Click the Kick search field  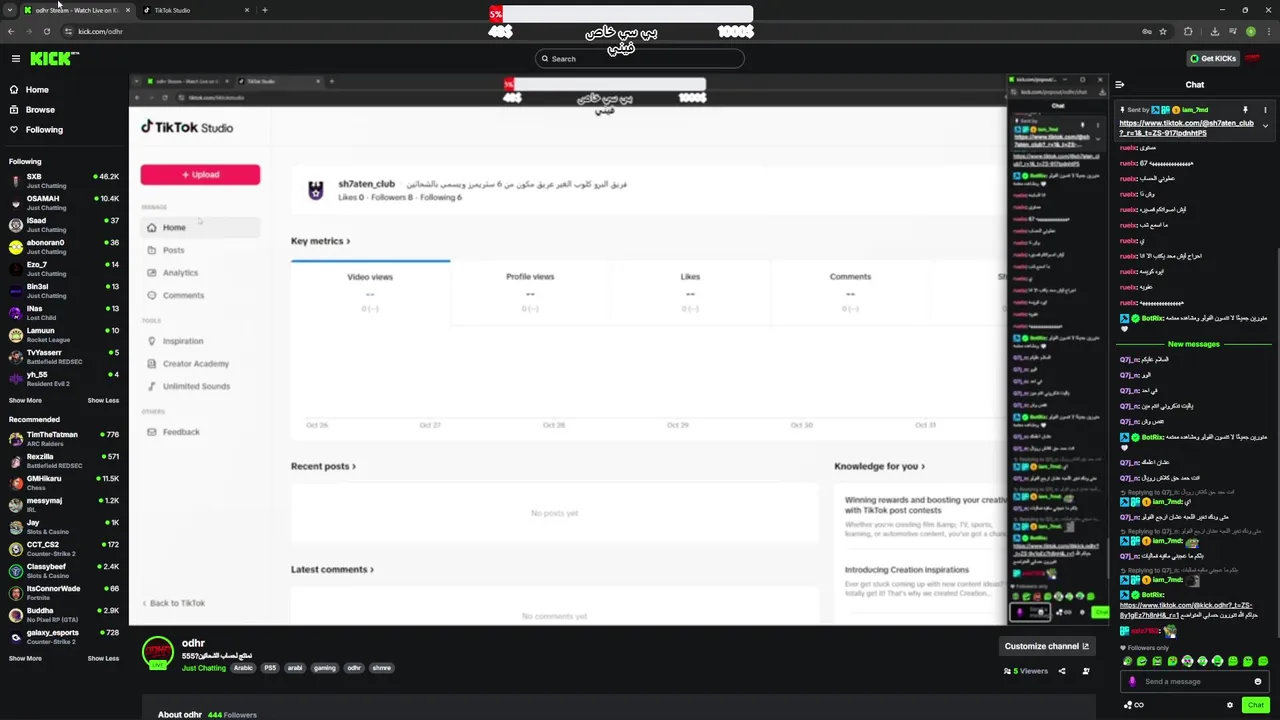(640, 59)
